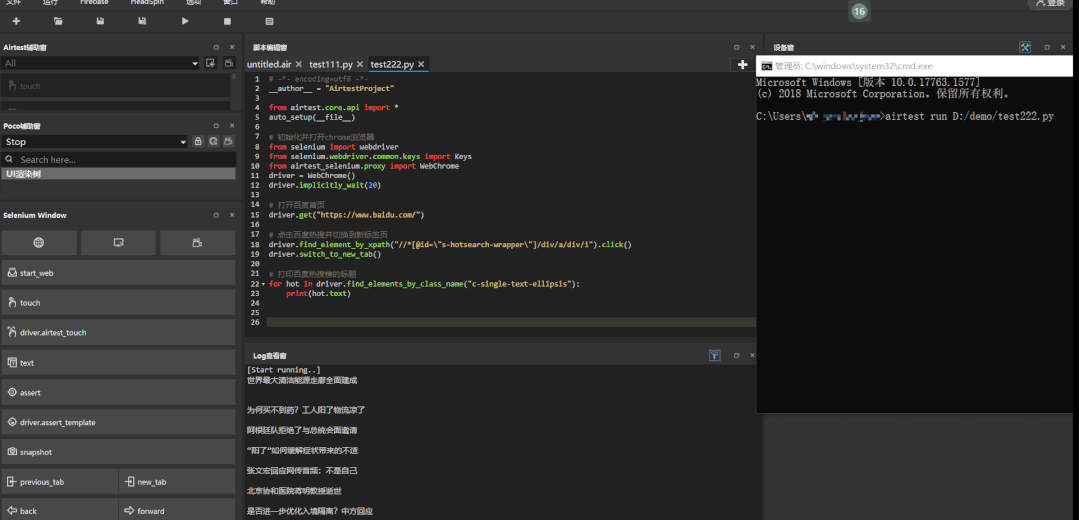Viewport: 1079px width, 520px height.
Task: Insert the Selenium 'text' command
Action: pos(118,362)
